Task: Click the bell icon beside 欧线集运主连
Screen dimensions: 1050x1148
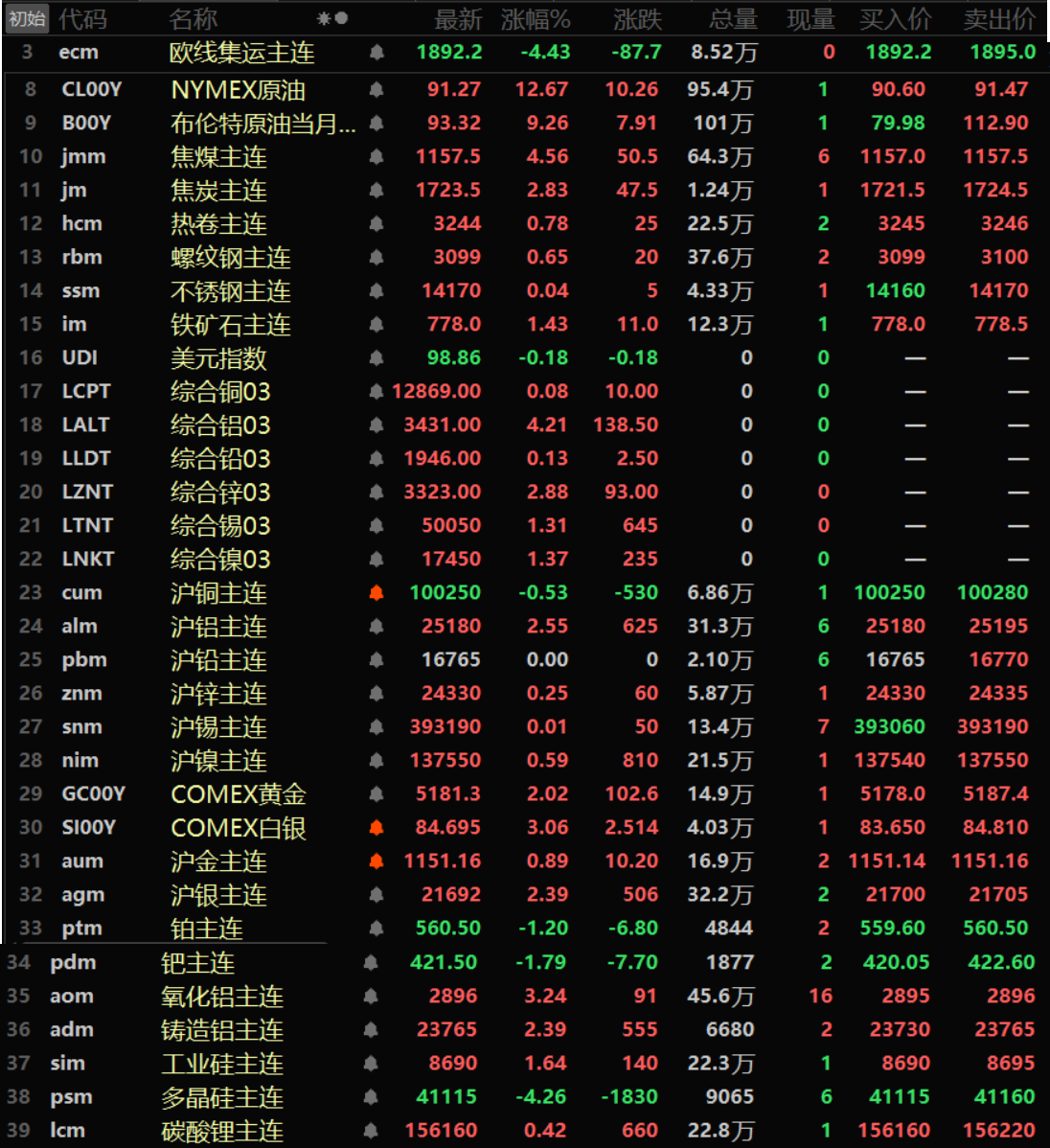Action: click(377, 53)
